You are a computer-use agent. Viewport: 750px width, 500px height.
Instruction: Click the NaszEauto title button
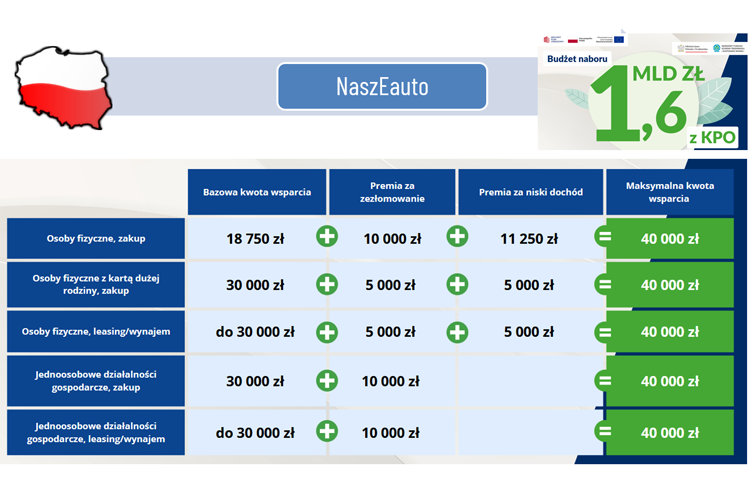(382, 87)
